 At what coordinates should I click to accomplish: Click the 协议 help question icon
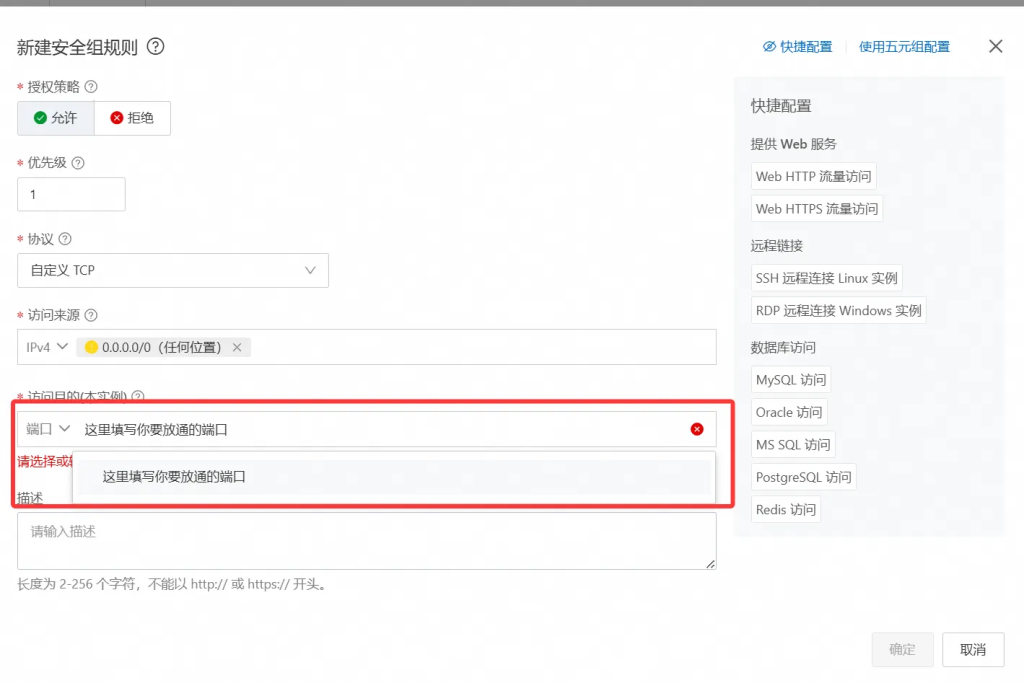pos(65,239)
